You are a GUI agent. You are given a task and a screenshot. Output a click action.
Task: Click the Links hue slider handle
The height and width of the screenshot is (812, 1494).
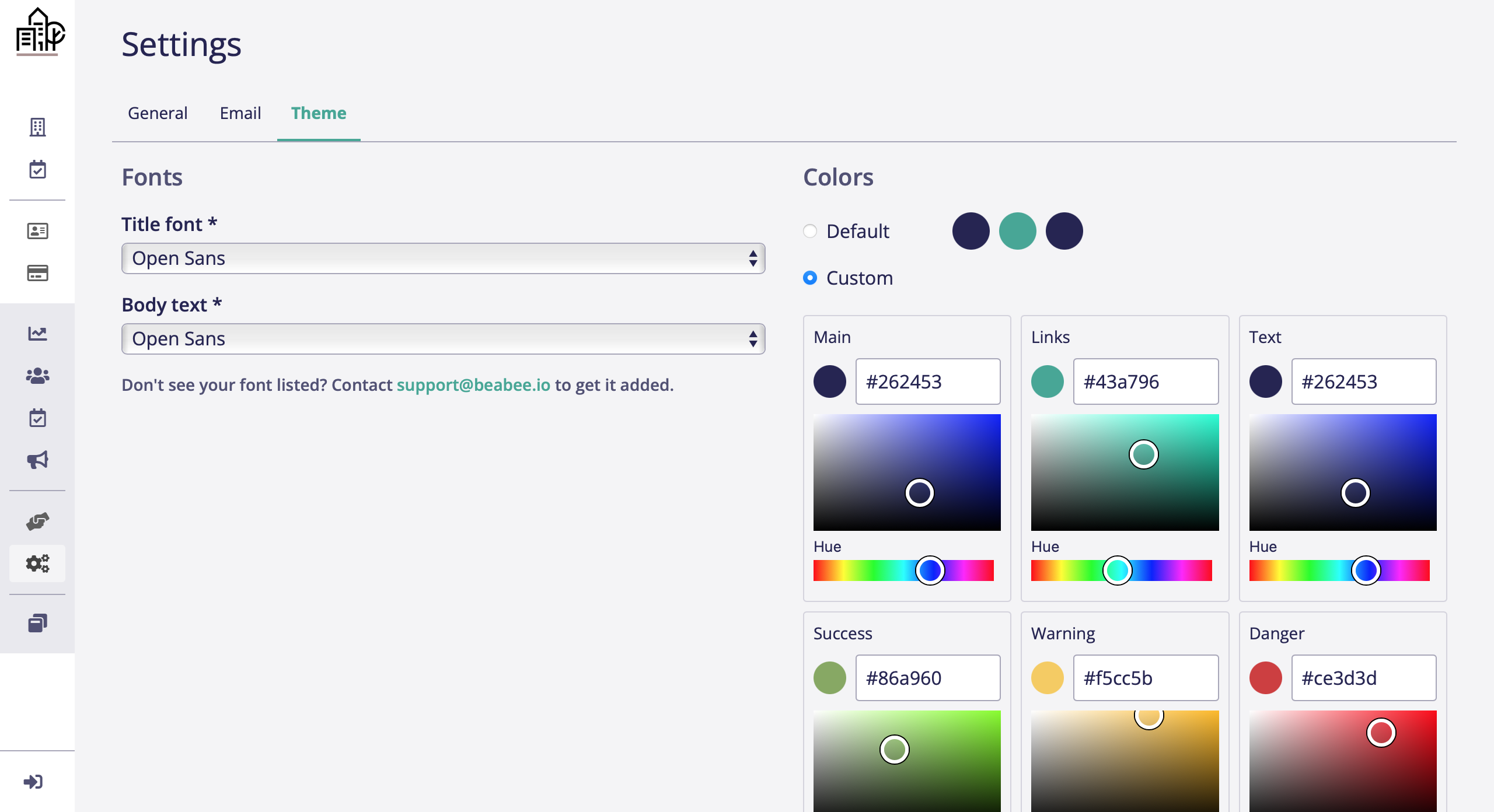(x=1117, y=570)
